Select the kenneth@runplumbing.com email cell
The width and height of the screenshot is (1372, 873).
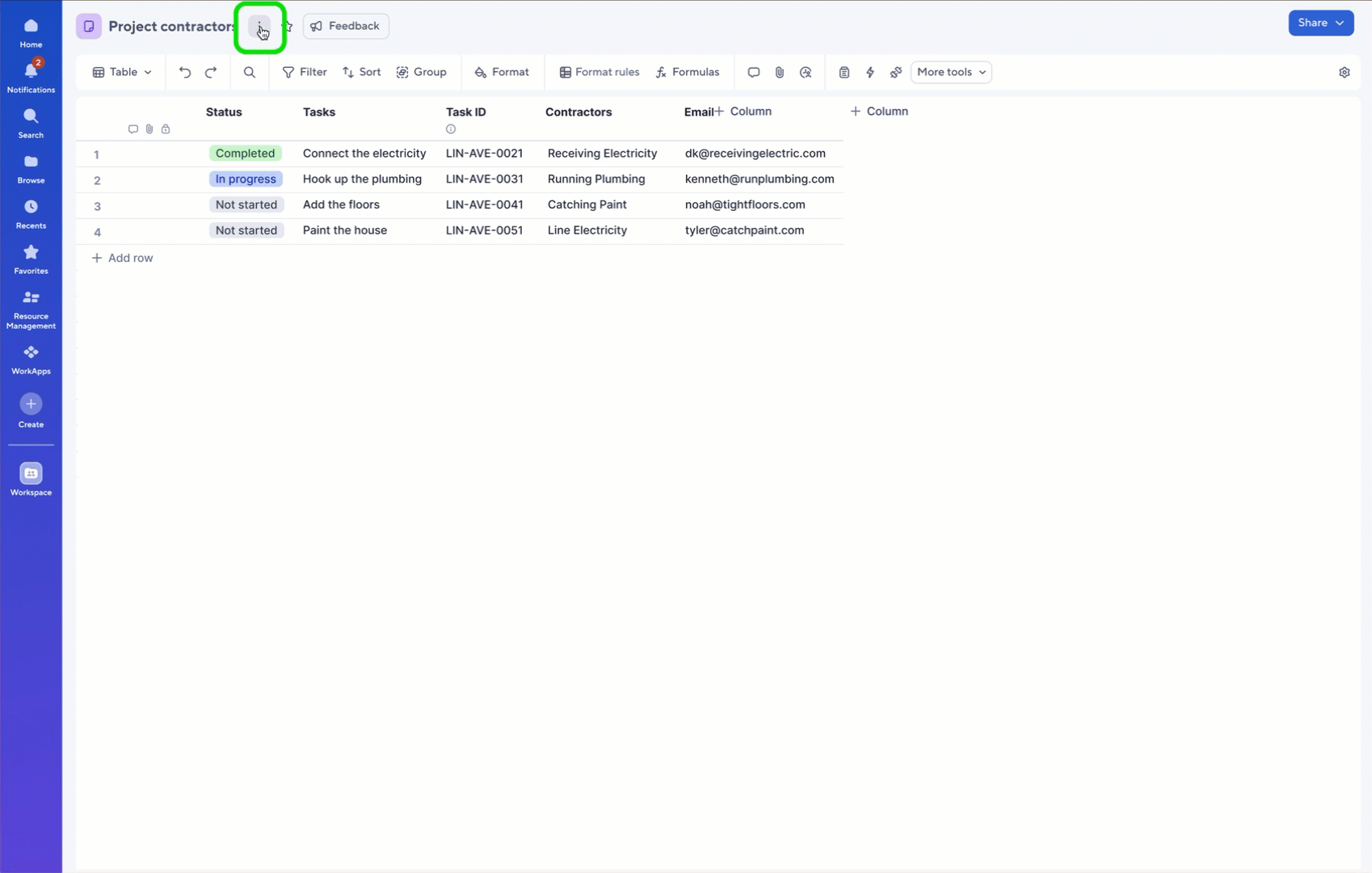(759, 179)
